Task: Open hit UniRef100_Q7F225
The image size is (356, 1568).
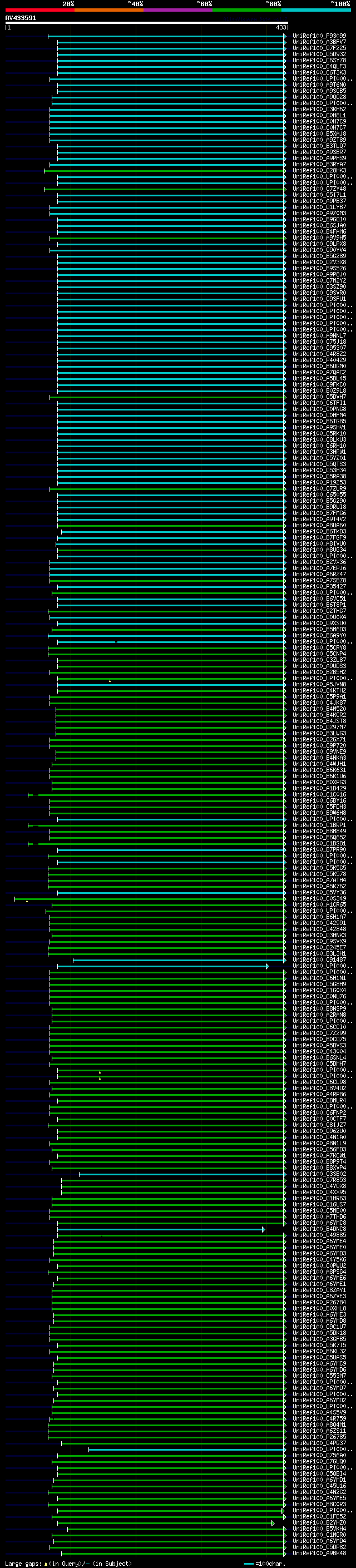Action: (319, 48)
